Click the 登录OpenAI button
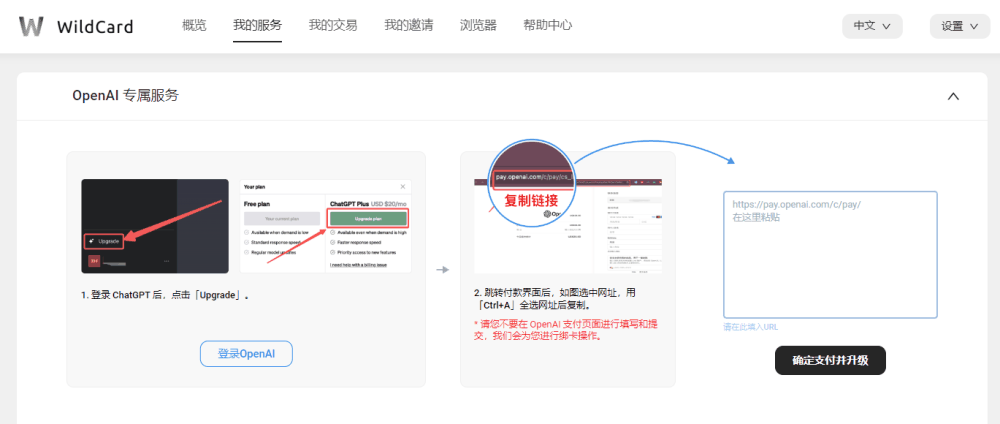 pyautogui.click(x=246, y=354)
